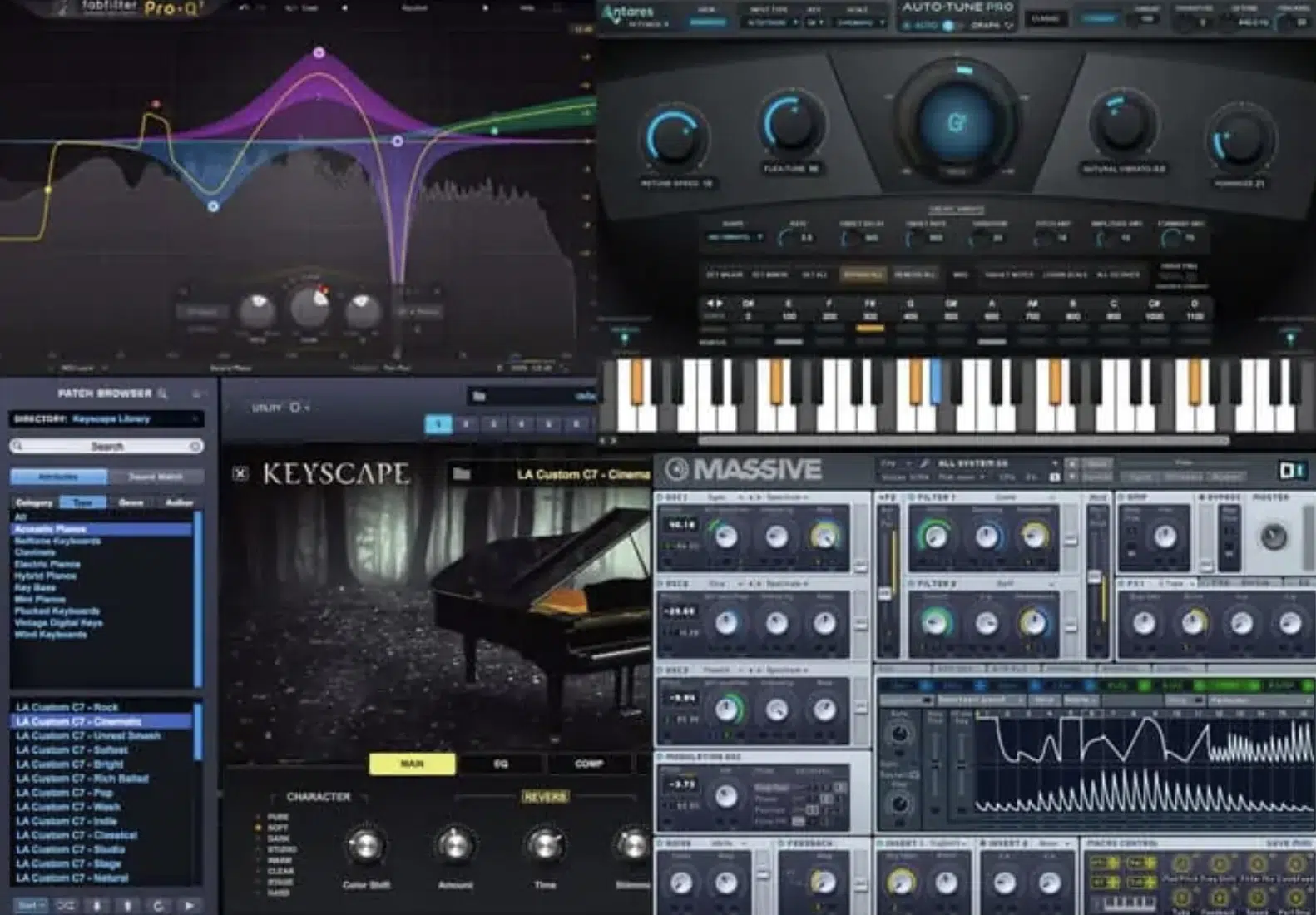Select patch LA Custom C7 - Rock
1316x915 pixels.
(x=102, y=707)
